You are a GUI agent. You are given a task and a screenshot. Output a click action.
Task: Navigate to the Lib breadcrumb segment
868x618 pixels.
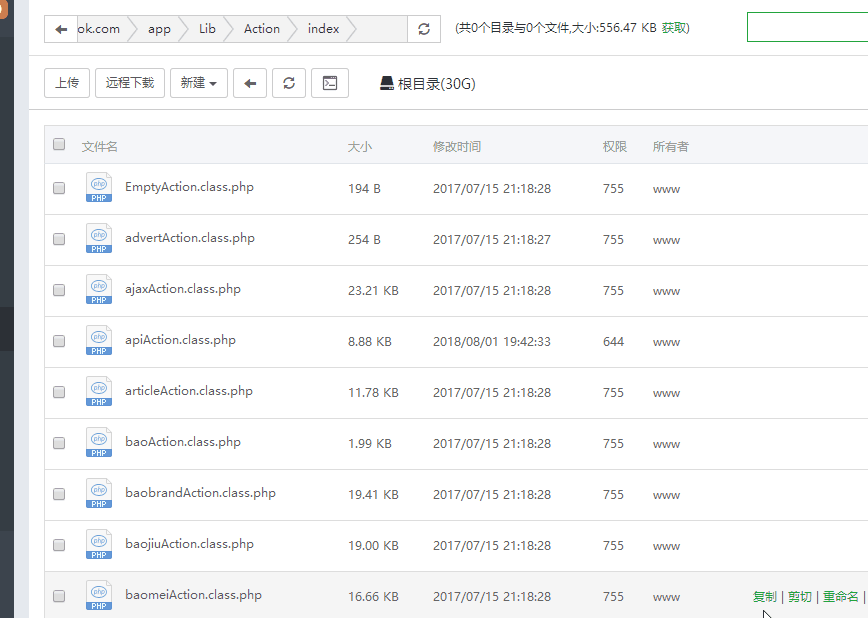pos(207,29)
